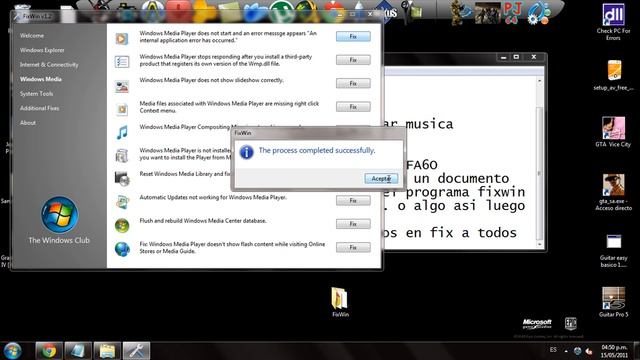Click 'Automatic Updates not working' row text

coord(213,198)
